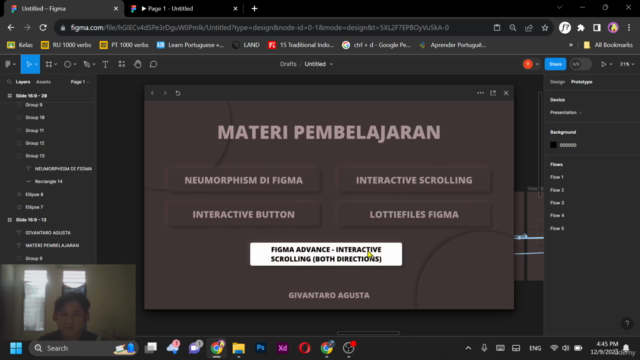
Task: Click NEUMORPHISM DI FIGMA button in preview
Action: click(x=244, y=180)
